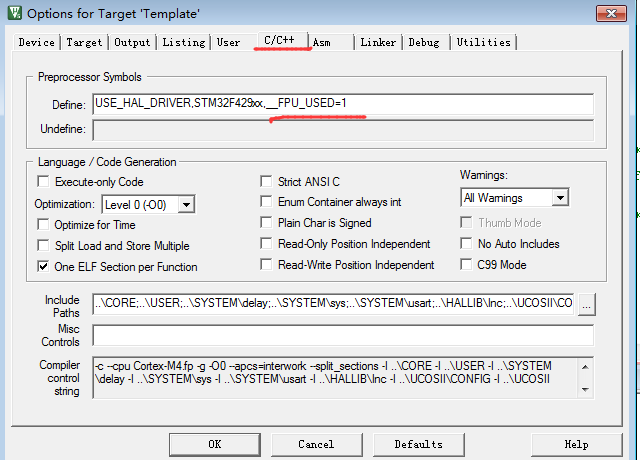Open Help for this dialog
Screen dimensions: 640x460
coord(576,444)
